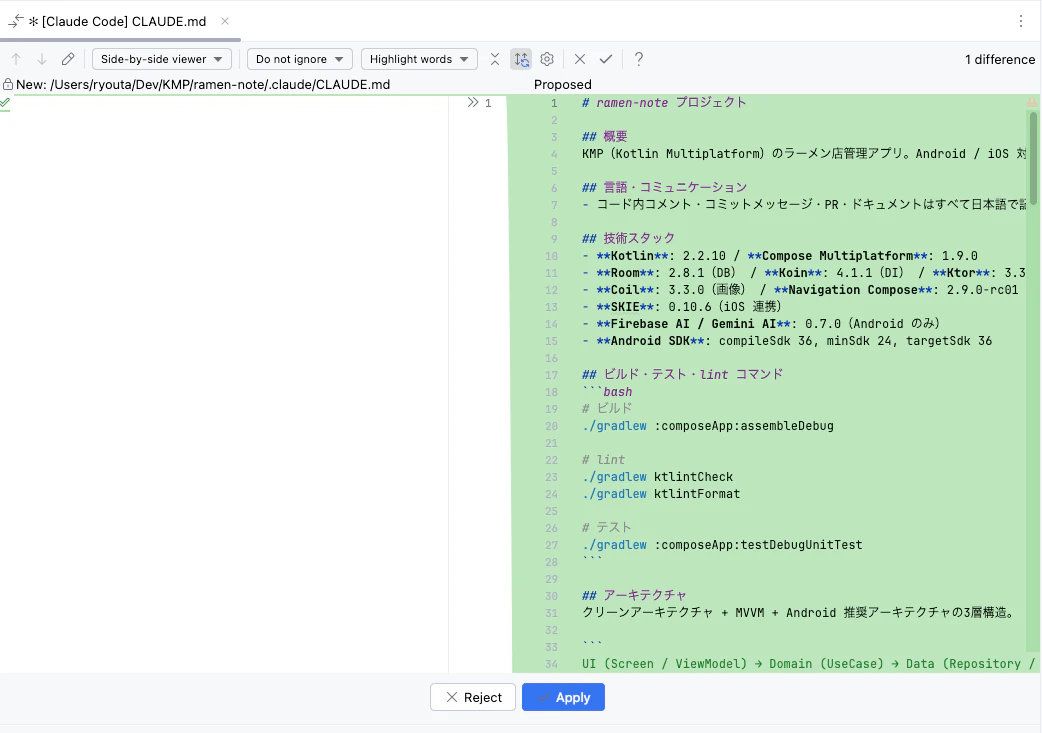Accept change chunk with double-arrow icon
The image size is (1042, 733).
pos(472,102)
